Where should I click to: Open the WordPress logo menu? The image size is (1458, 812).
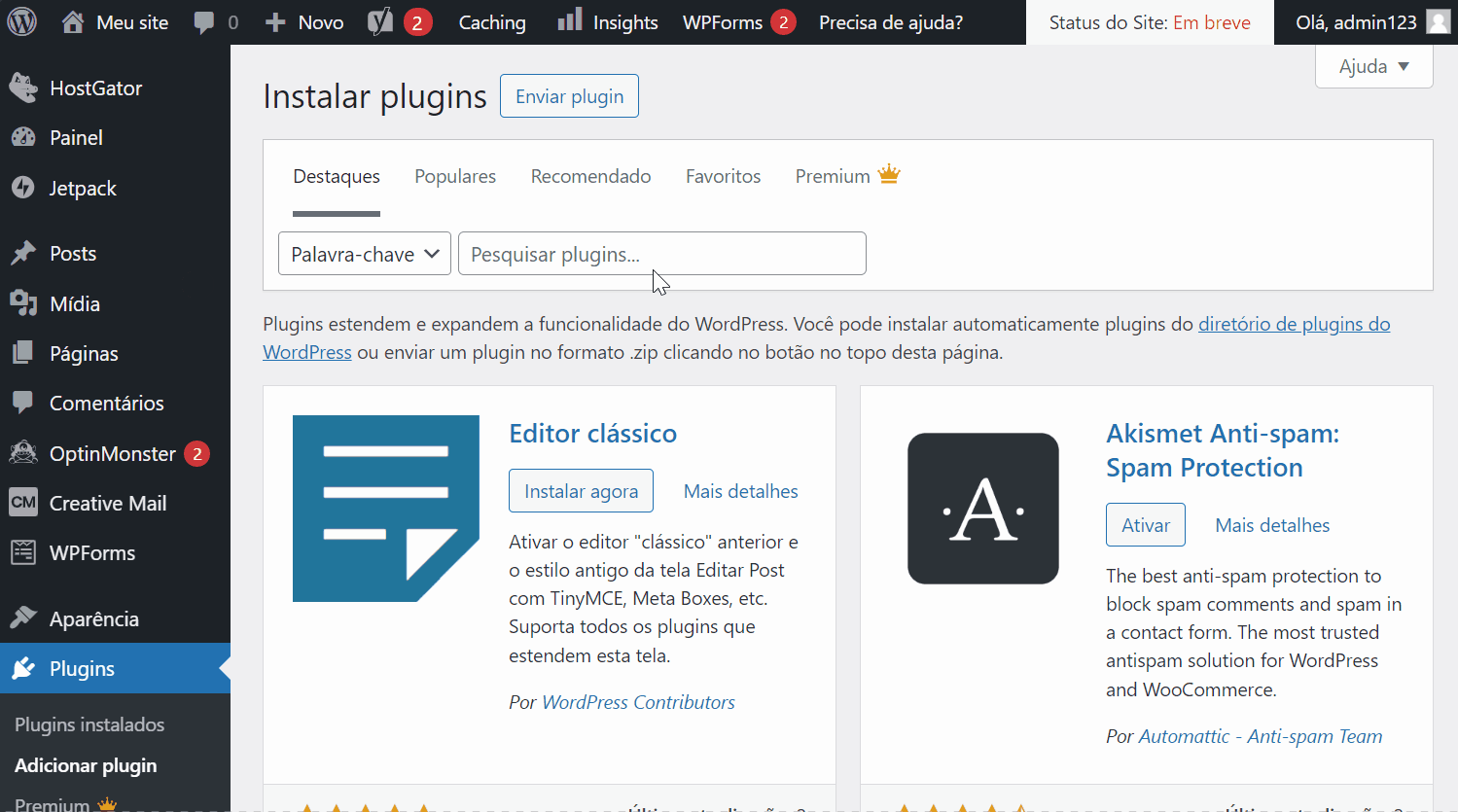tap(21, 21)
